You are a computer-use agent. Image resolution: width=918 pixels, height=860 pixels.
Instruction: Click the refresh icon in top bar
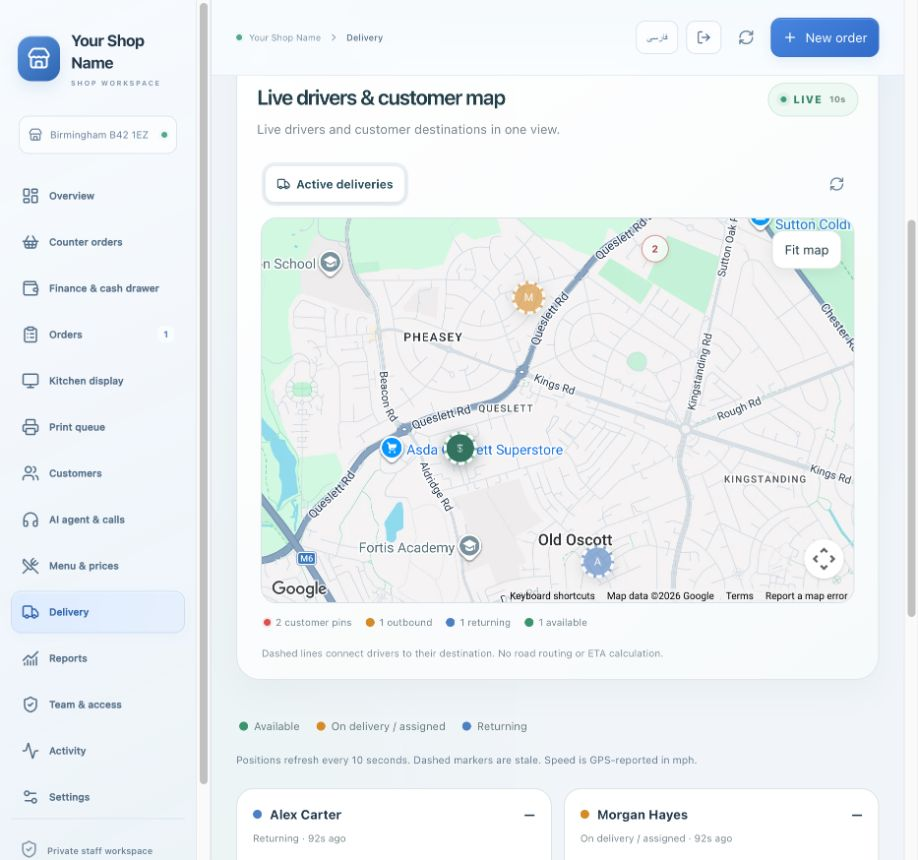pos(746,37)
